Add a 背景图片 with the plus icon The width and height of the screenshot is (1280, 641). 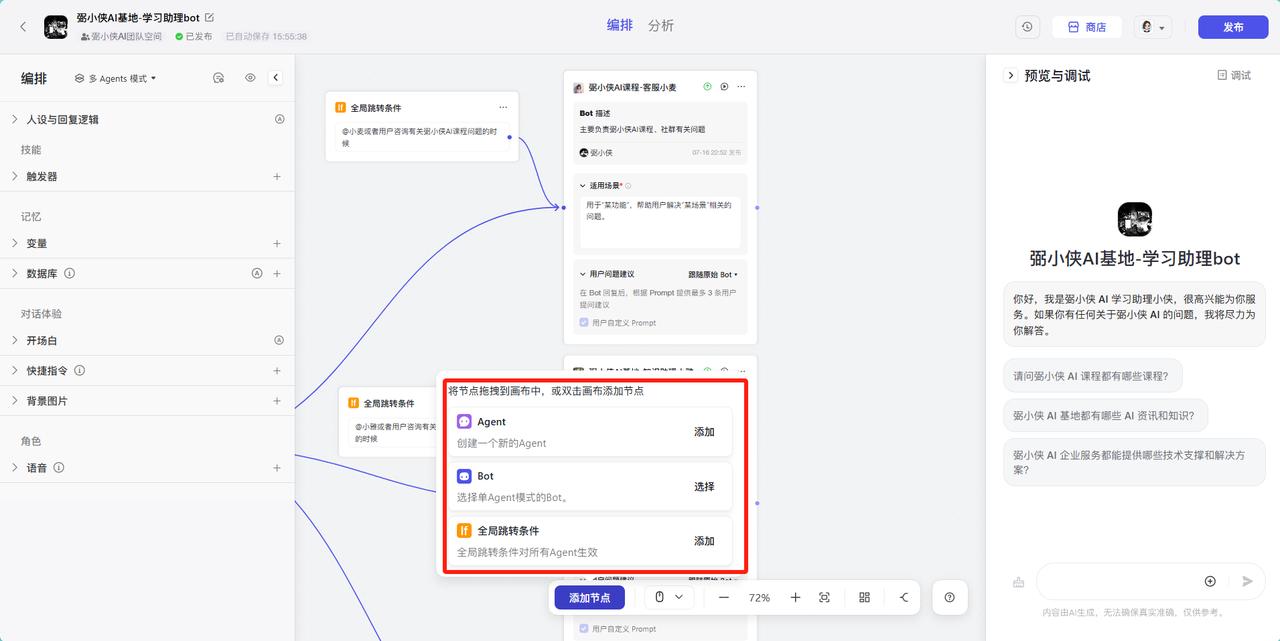(x=277, y=400)
